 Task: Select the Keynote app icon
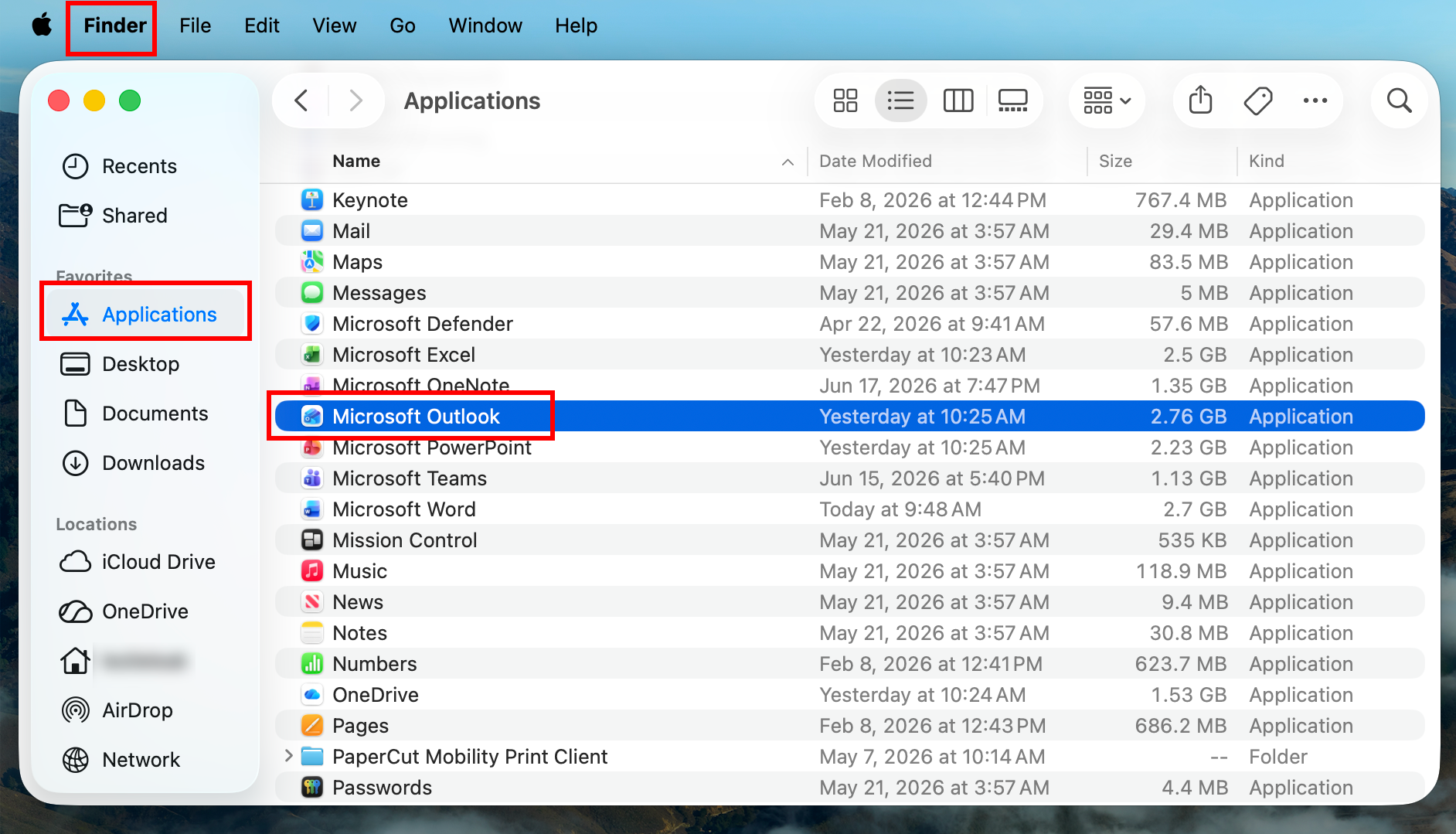tap(311, 199)
